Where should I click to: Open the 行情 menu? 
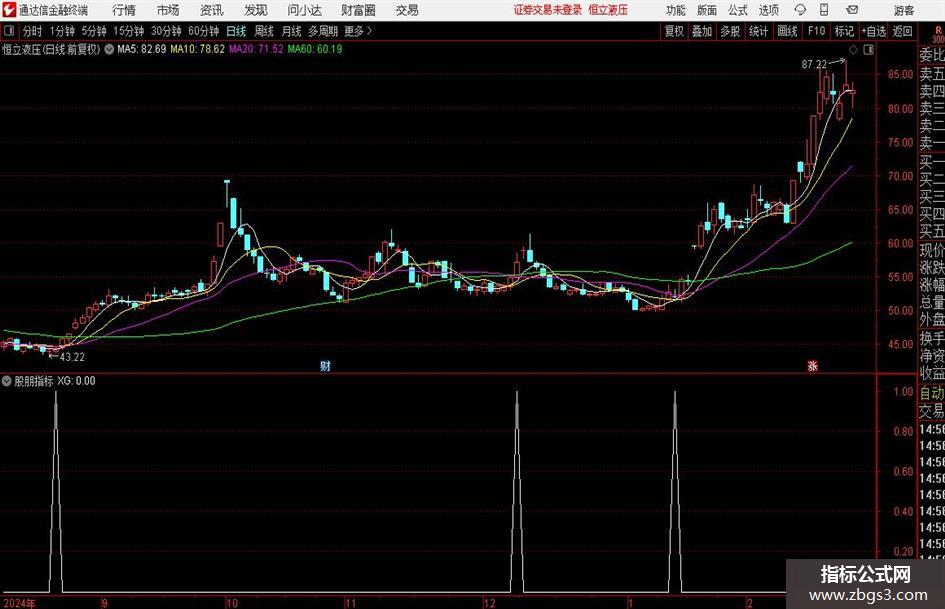(x=124, y=10)
